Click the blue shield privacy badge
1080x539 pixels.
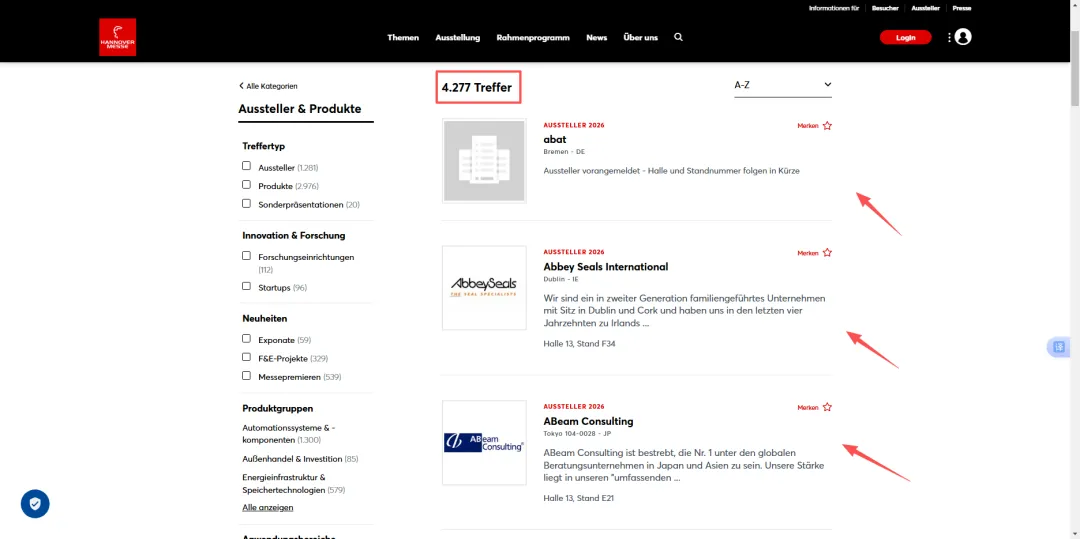click(35, 504)
